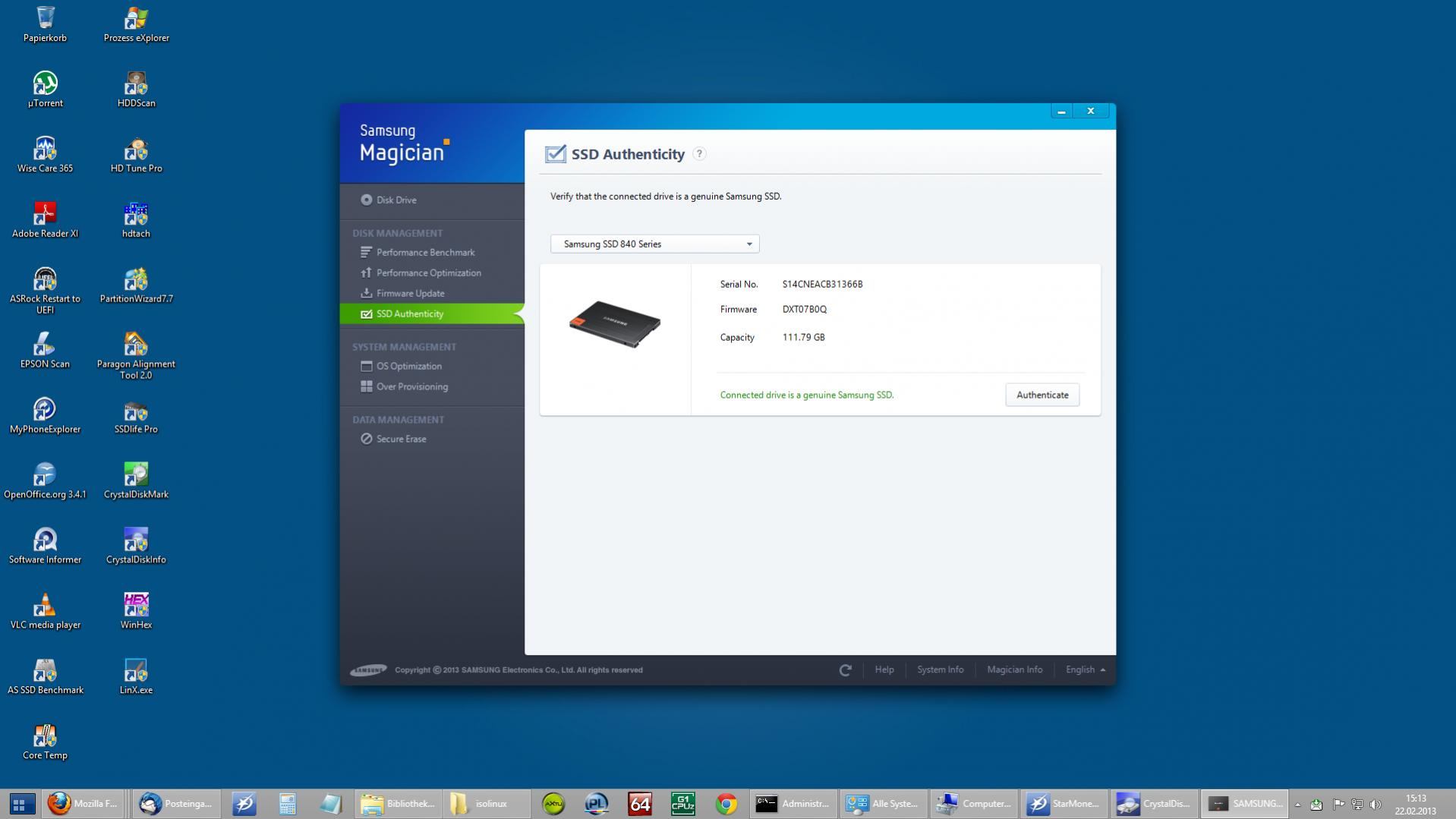Switch to Bibliothek taskbar button
Image resolution: width=1456 pixels, height=819 pixels.
point(398,804)
